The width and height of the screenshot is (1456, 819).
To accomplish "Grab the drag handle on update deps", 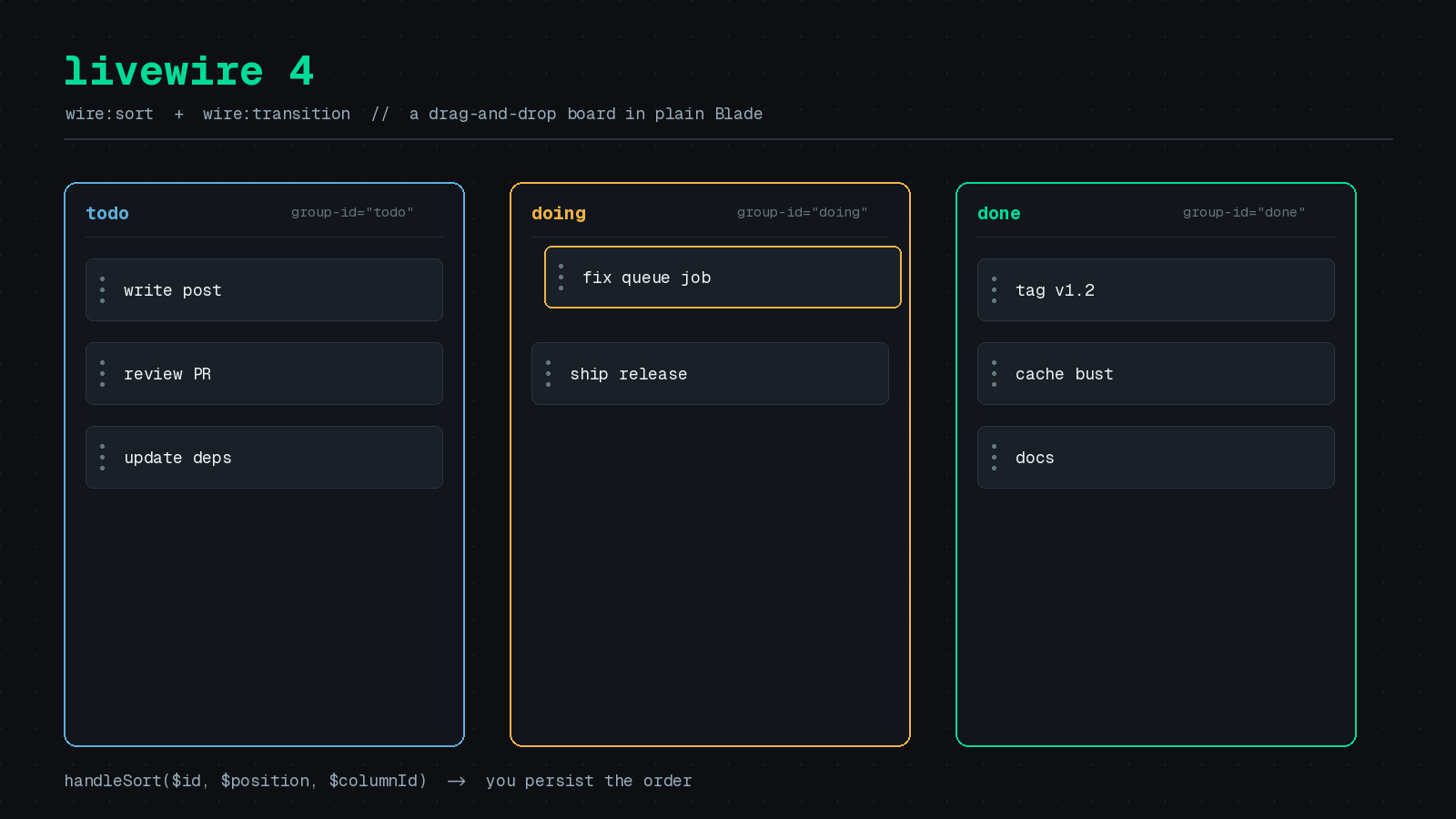I will pos(102,458).
